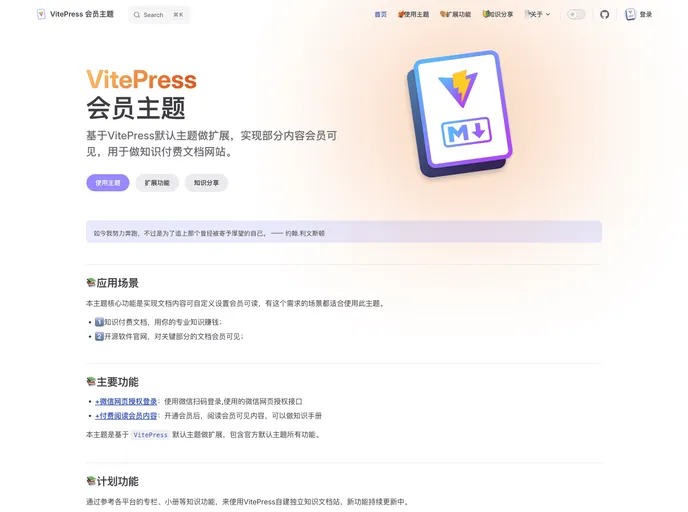The width and height of the screenshot is (688, 512).
Task: Open the 扩展功能 nav menu item
Action: click(x=455, y=14)
